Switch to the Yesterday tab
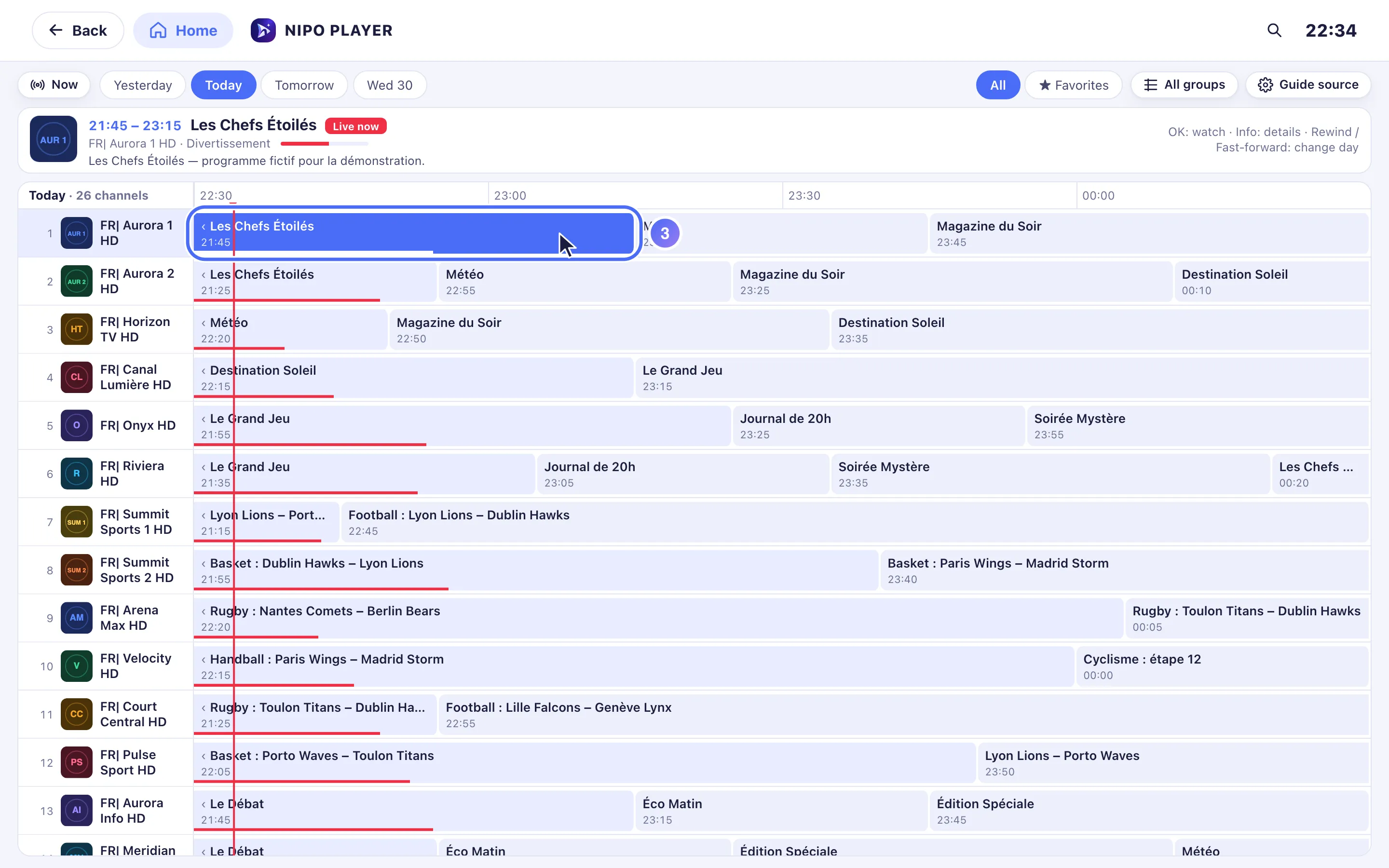 [142, 85]
